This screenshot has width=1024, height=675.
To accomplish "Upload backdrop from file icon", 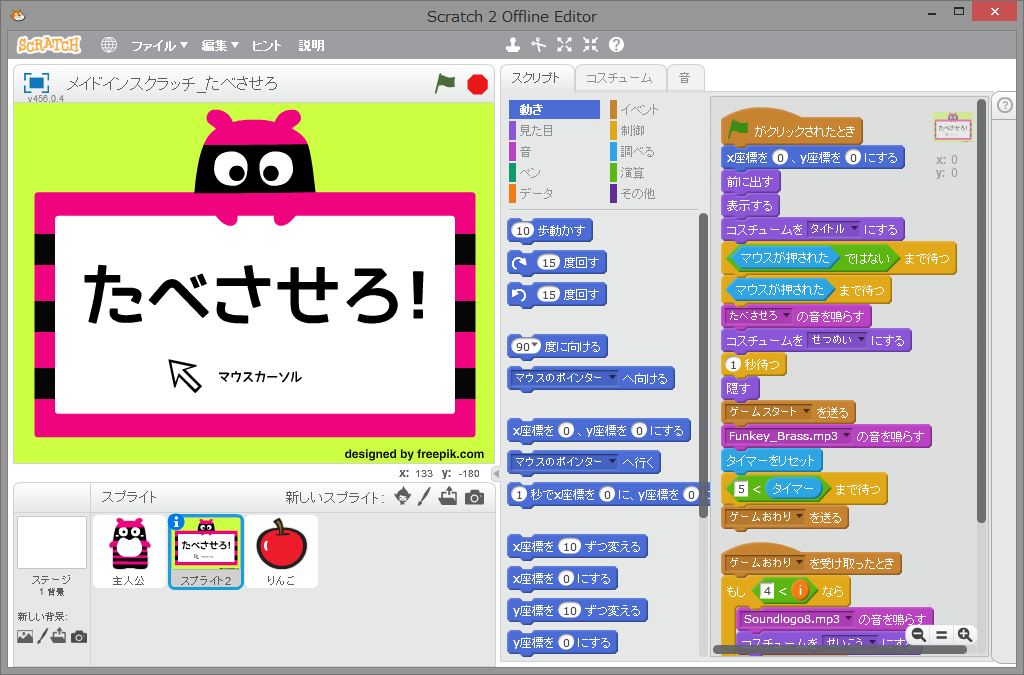I will point(59,636).
